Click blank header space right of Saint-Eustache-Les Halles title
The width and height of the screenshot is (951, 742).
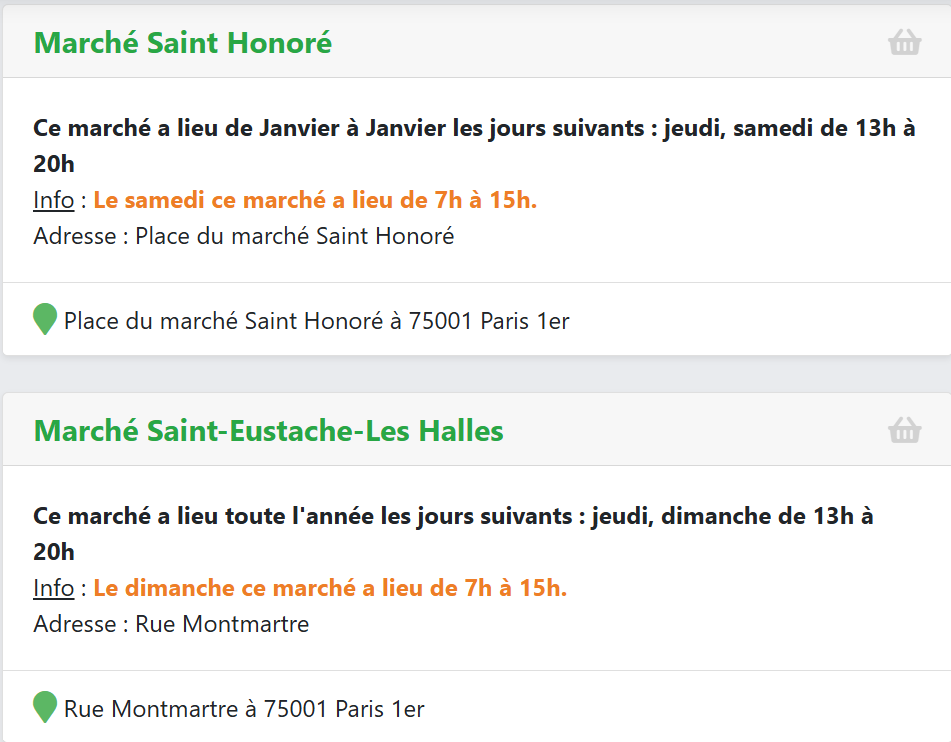tap(691, 430)
